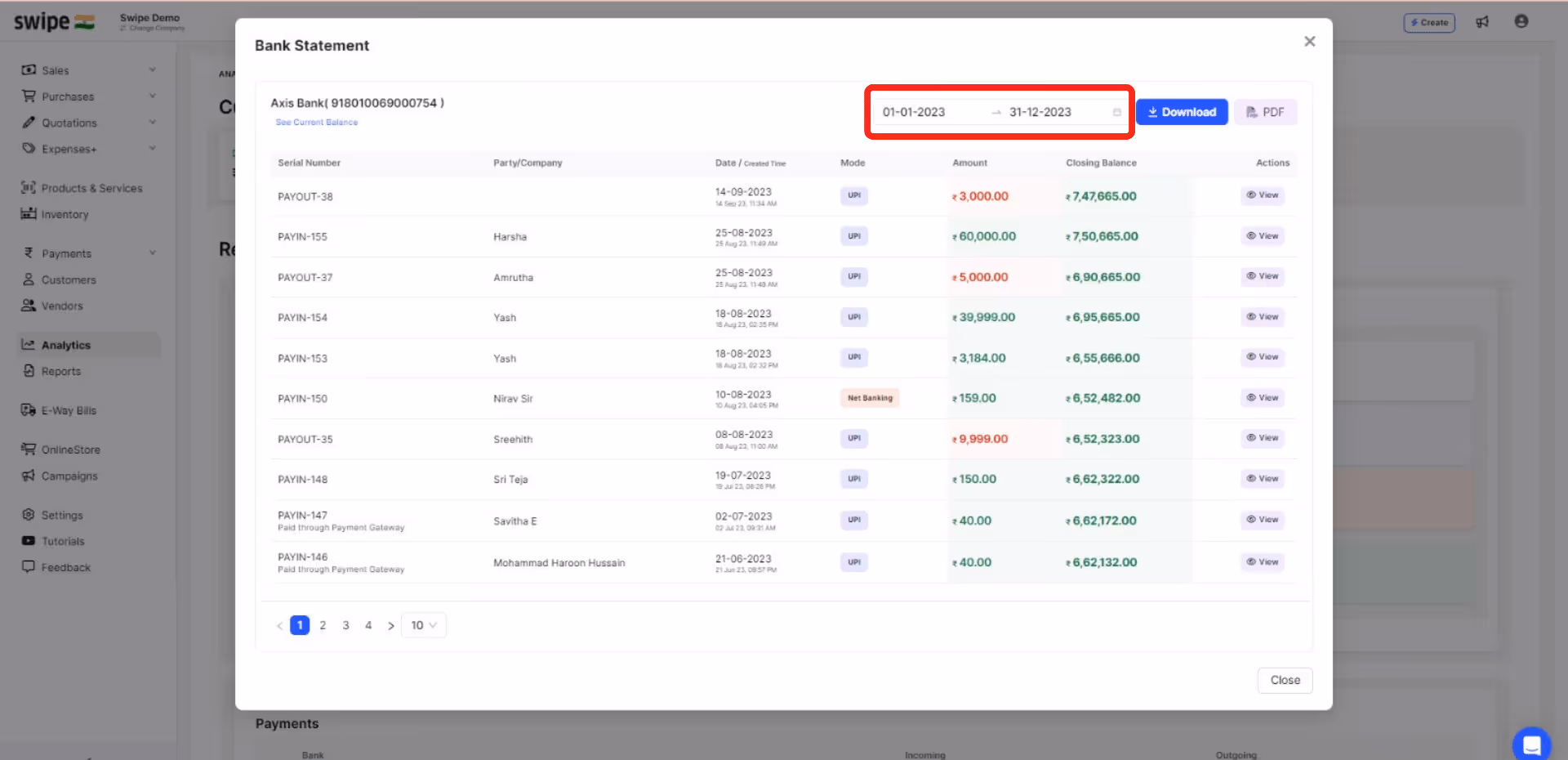View transaction PAYIN-148
This screenshot has height=760, width=1568.
coord(1263,479)
